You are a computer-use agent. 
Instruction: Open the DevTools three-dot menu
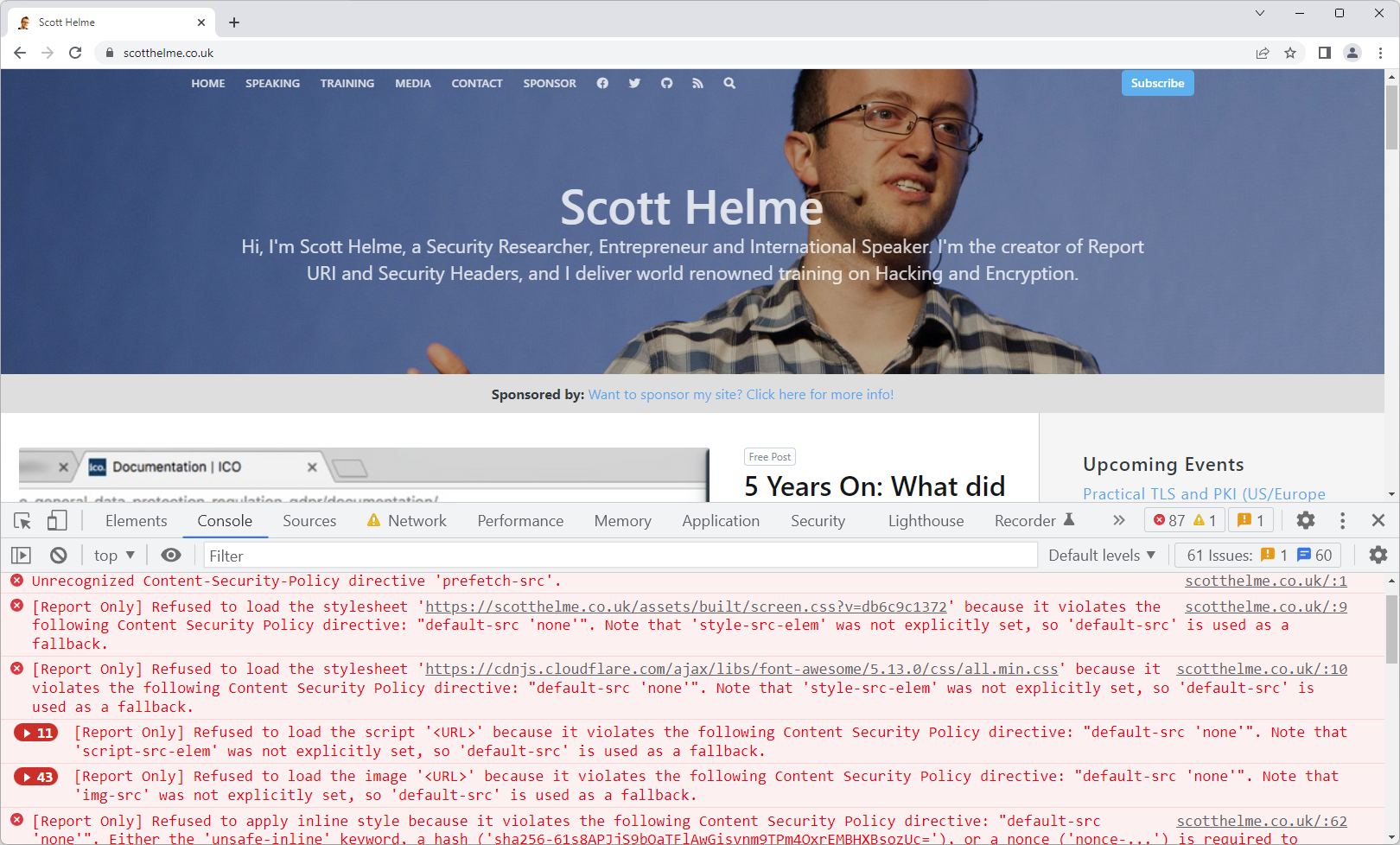tap(1342, 520)
